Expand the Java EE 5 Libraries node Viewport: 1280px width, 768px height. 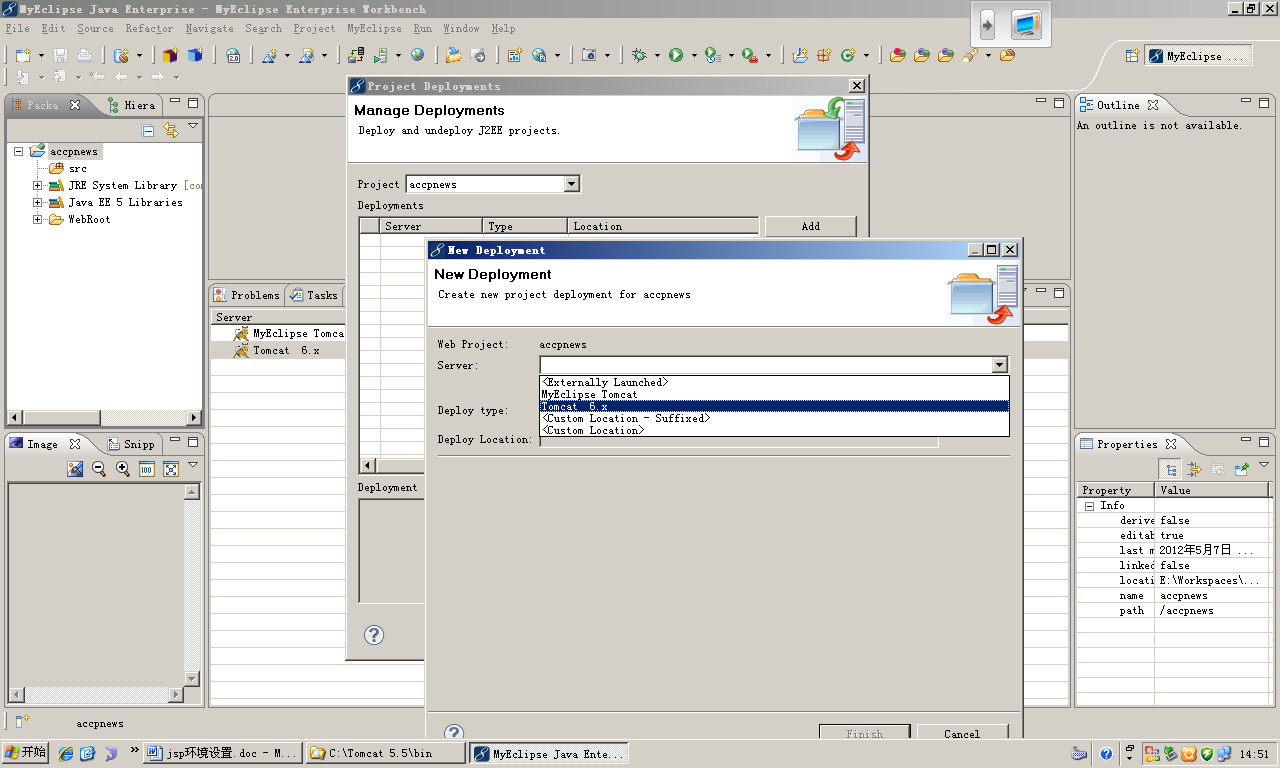pos(38,202)
